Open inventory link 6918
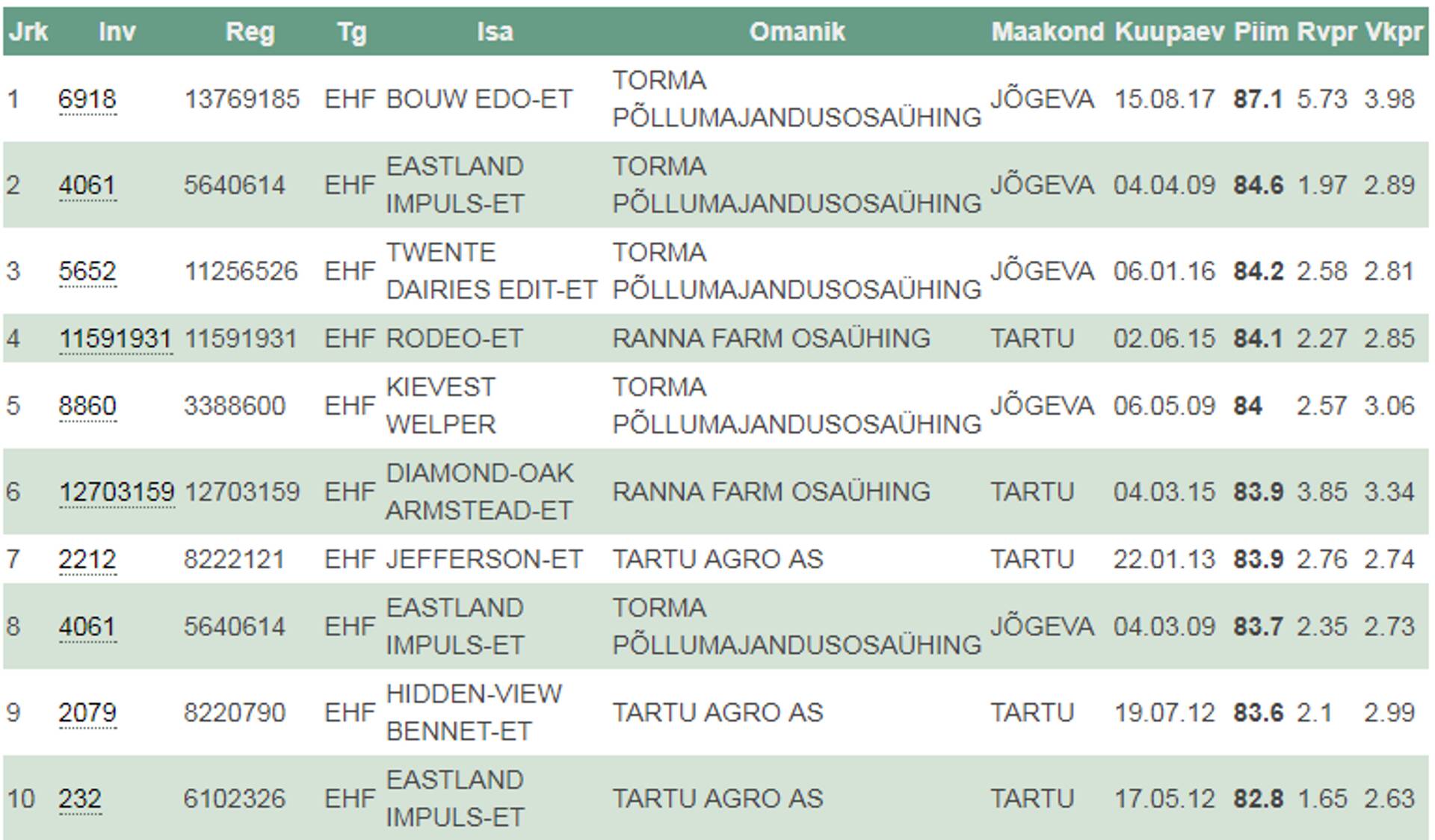1435x840 pixels. click(87, 99)
